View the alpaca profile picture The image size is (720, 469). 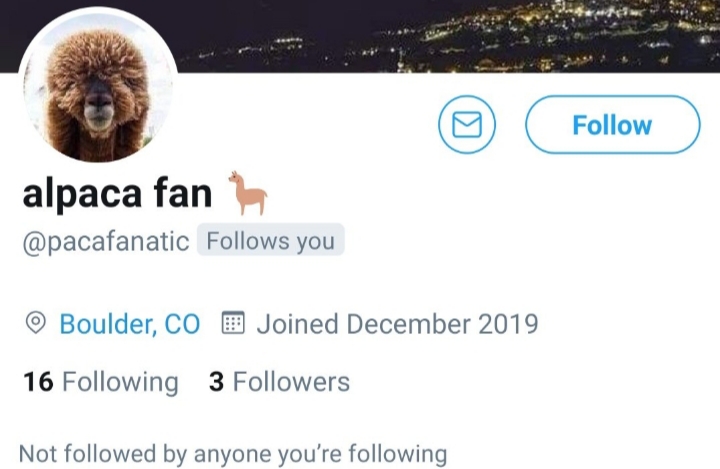[98, 85]
